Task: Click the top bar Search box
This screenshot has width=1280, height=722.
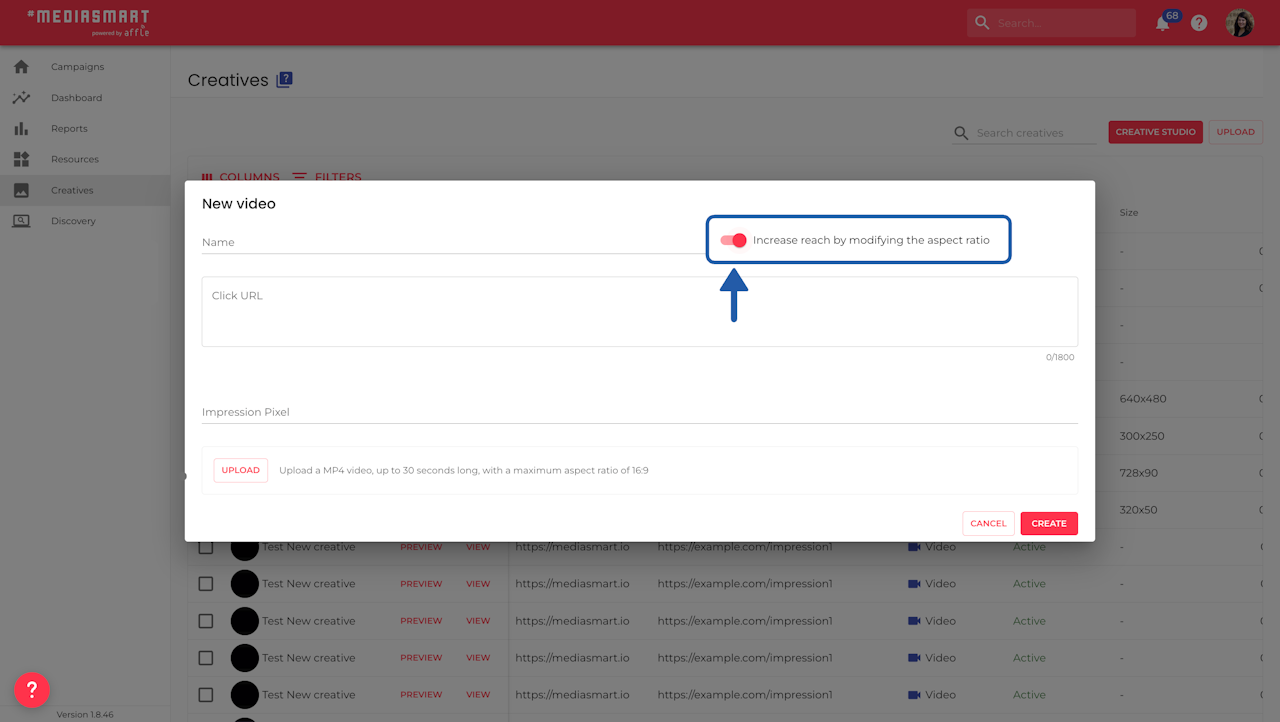Action: point(1051,23)
